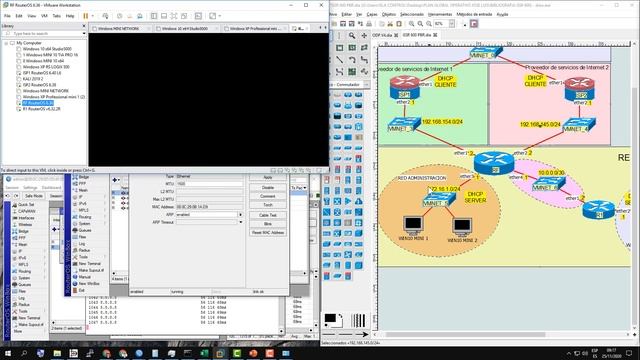
Task: Swap foreground and background colors in Dia
Action: [340, 317]
